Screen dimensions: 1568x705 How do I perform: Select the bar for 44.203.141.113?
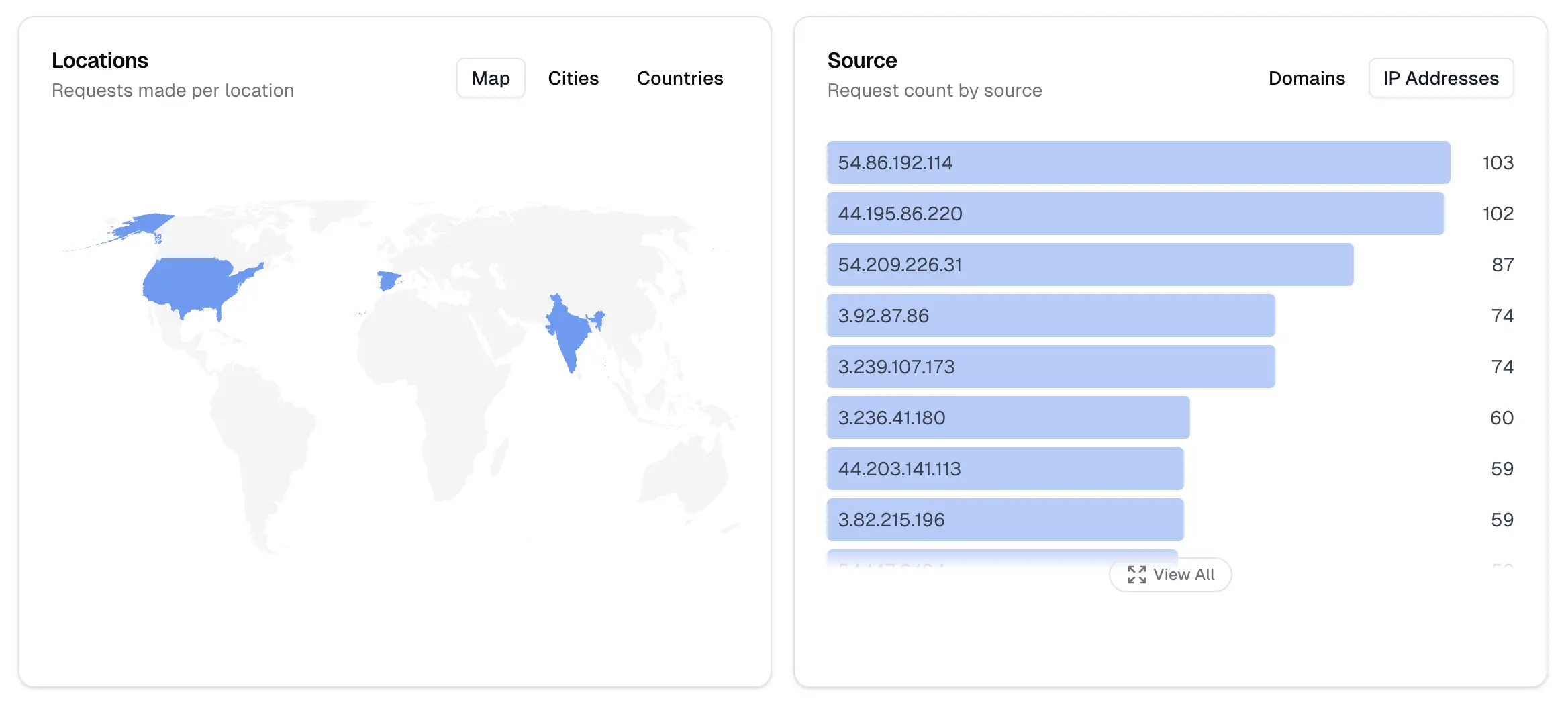click(1004, 469)
